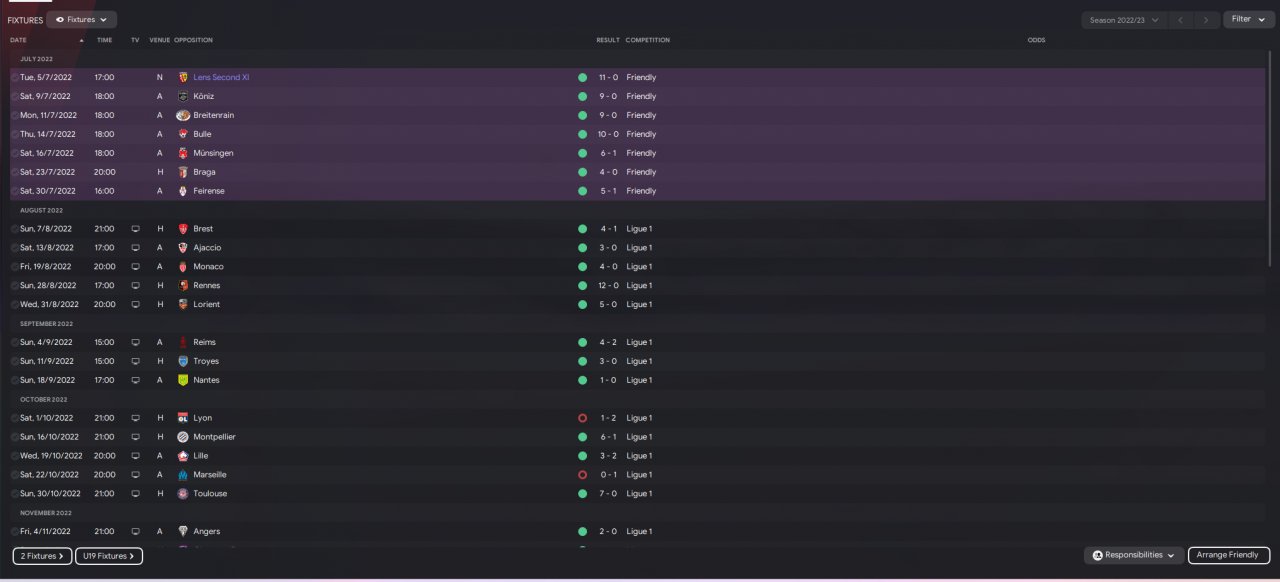Screen dimensions: 1280x582
Task: Open the Fixtures view dropdown
Action: pyautogui.click(x=81, y=19)
